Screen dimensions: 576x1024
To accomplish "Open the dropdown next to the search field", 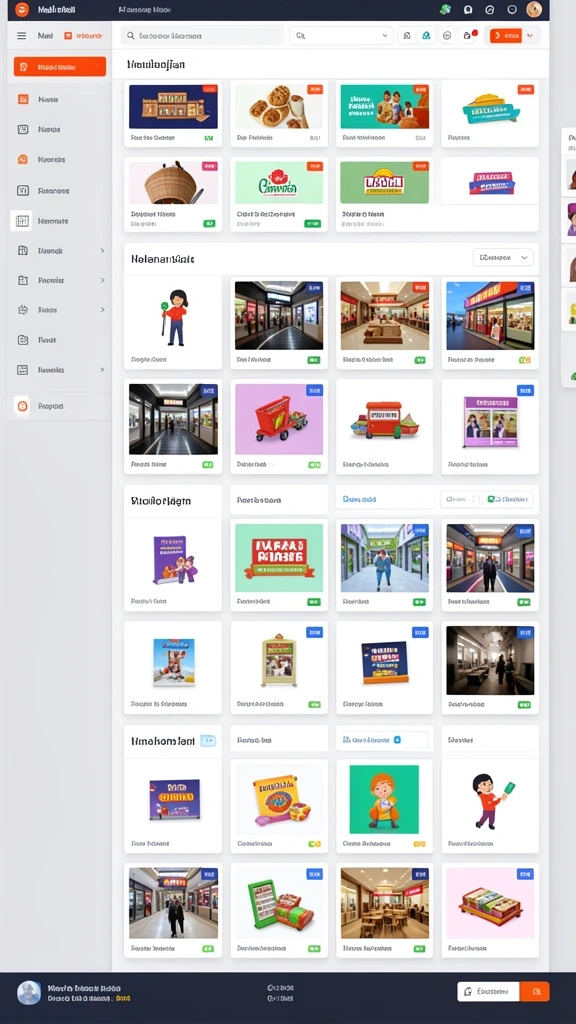I will pos(341,36).
